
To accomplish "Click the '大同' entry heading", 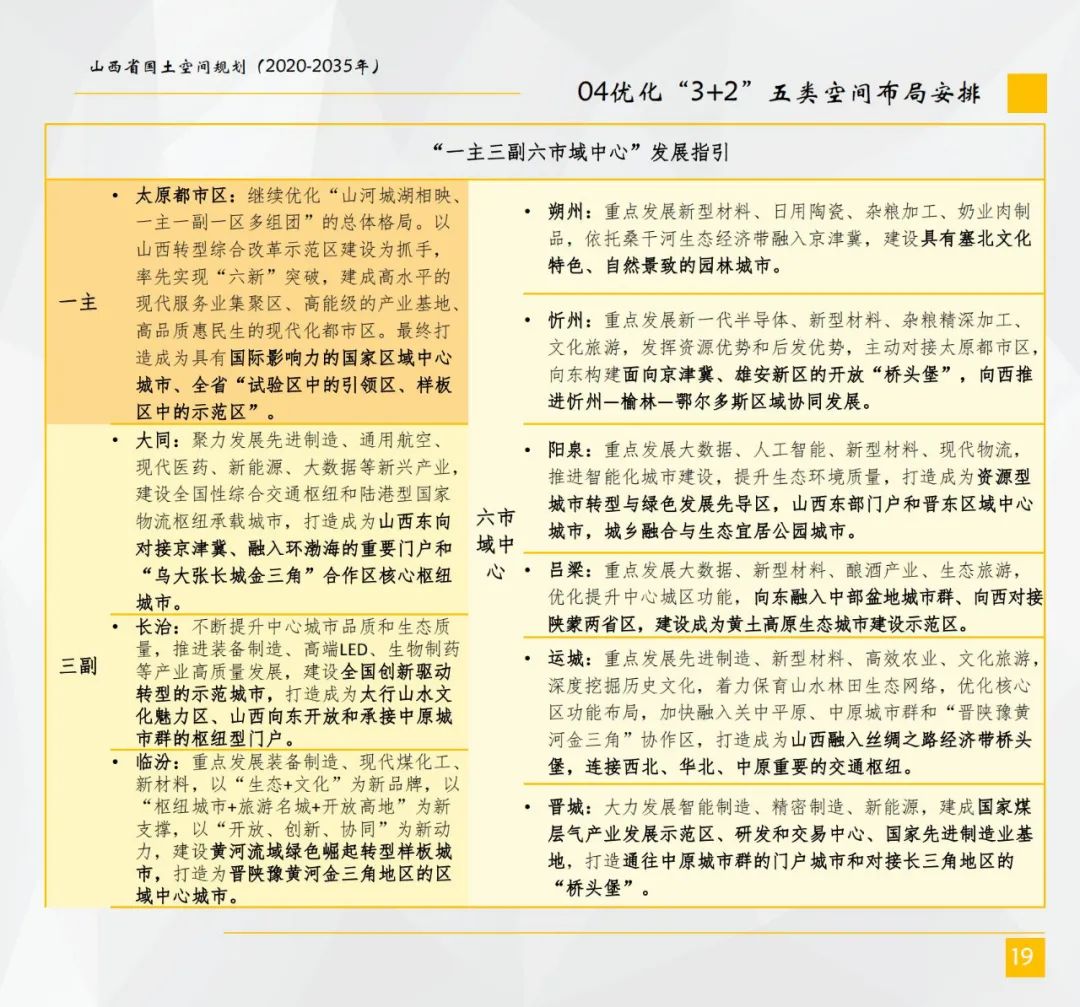I will click(154, 439).
